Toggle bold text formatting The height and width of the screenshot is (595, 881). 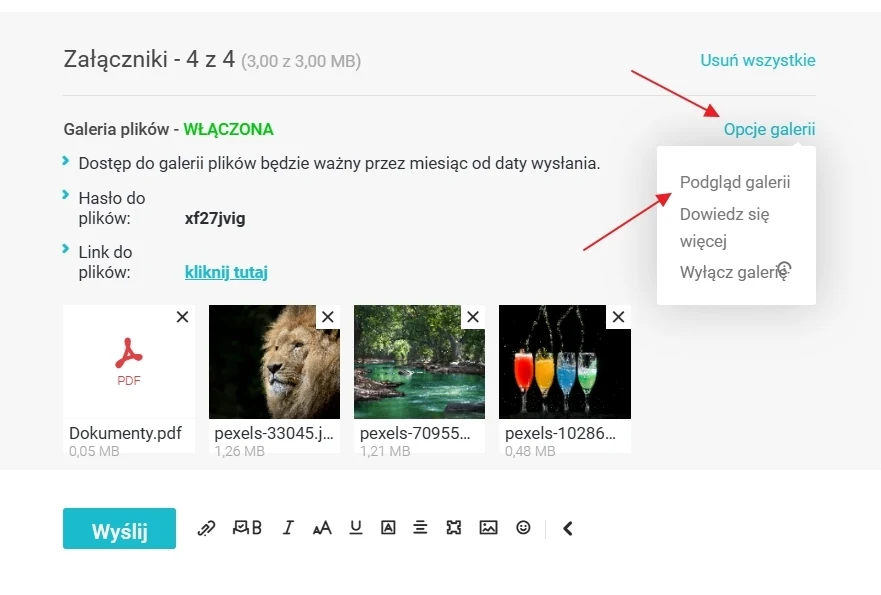(x=257, y=528)
